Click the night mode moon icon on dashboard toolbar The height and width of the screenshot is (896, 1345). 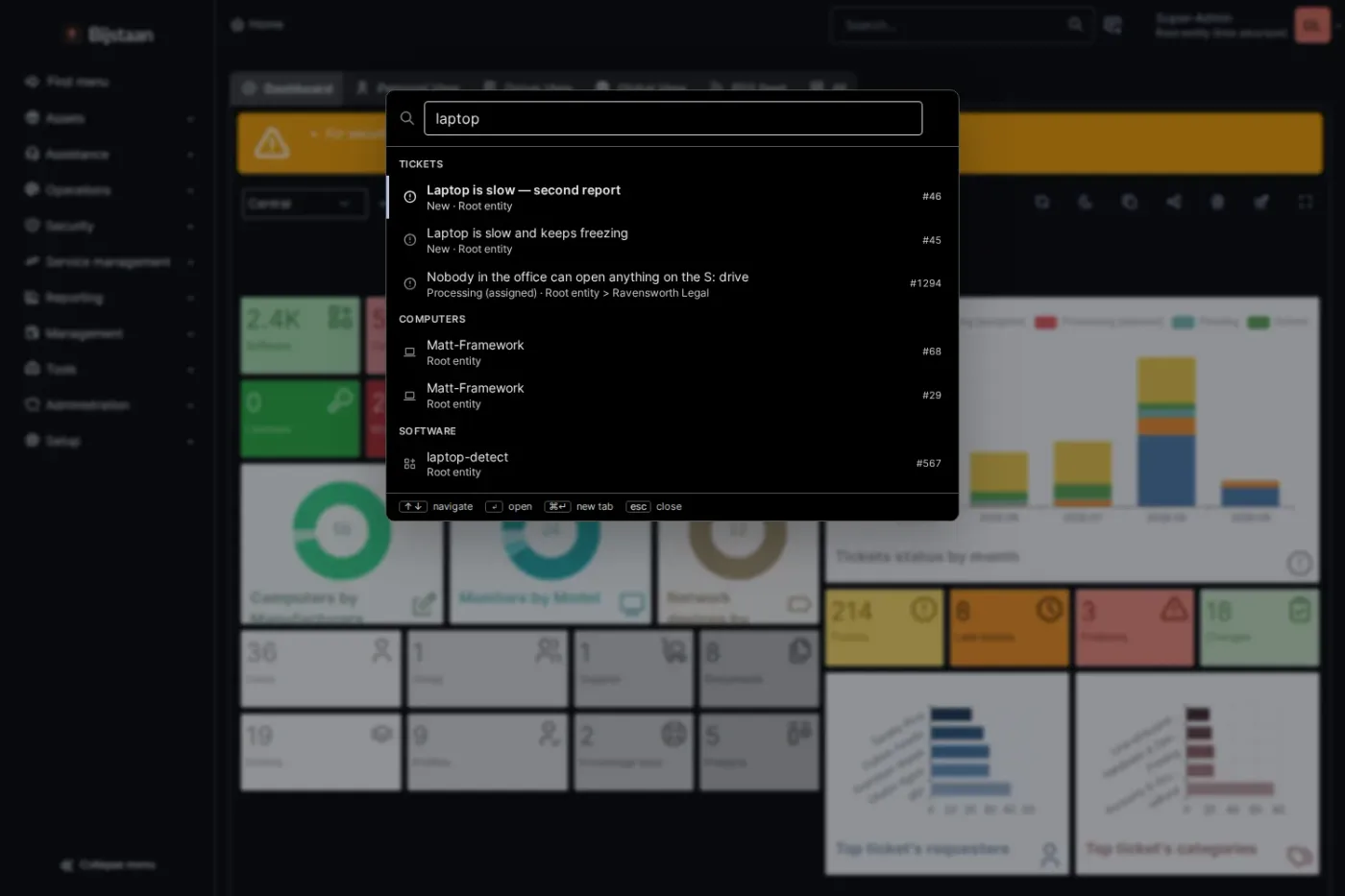click(x=1086, y=202)
